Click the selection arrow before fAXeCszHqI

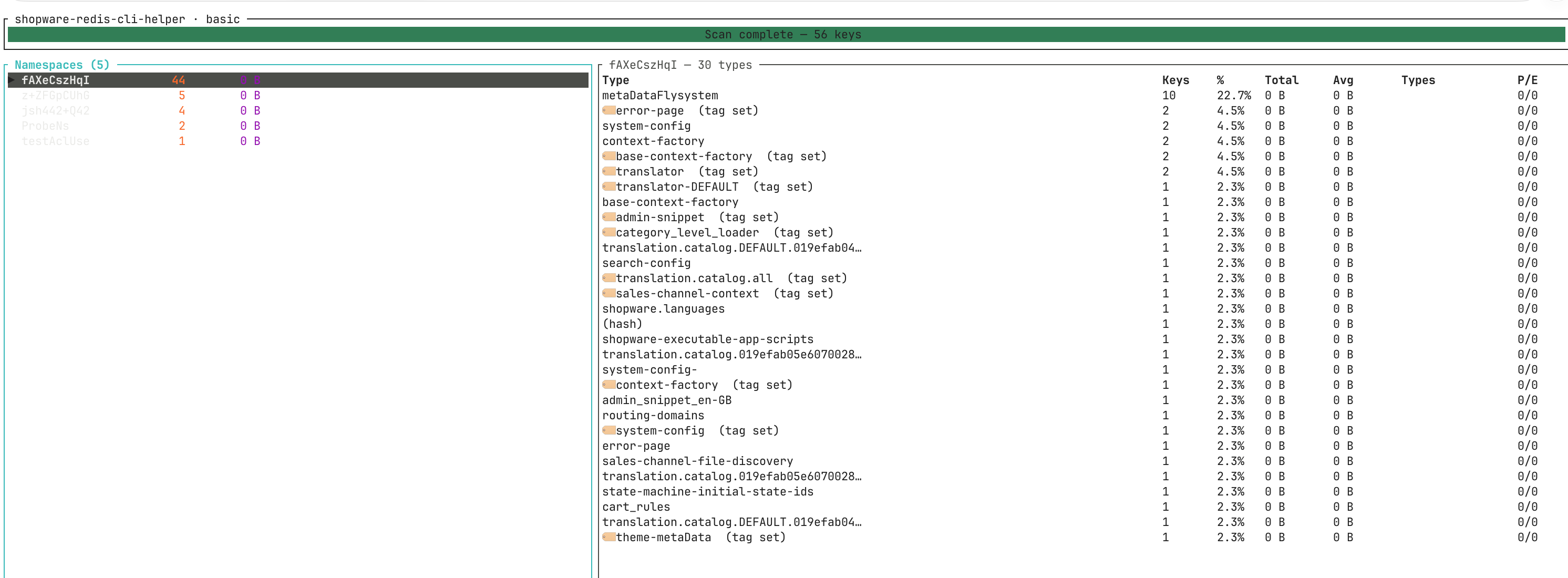(12, 80)
